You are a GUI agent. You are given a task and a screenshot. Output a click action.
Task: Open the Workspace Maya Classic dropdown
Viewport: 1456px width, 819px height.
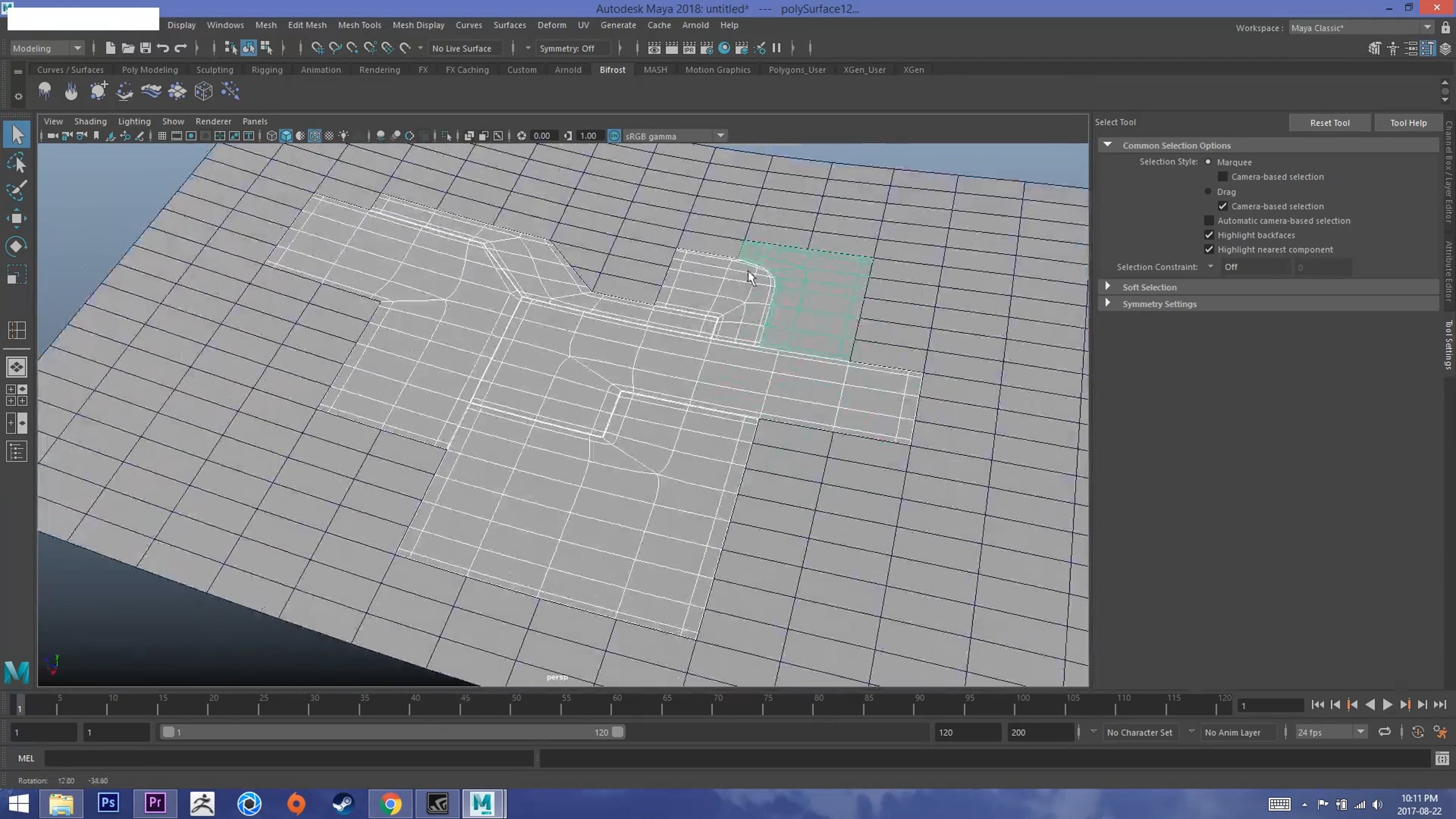click(1361, 28)
